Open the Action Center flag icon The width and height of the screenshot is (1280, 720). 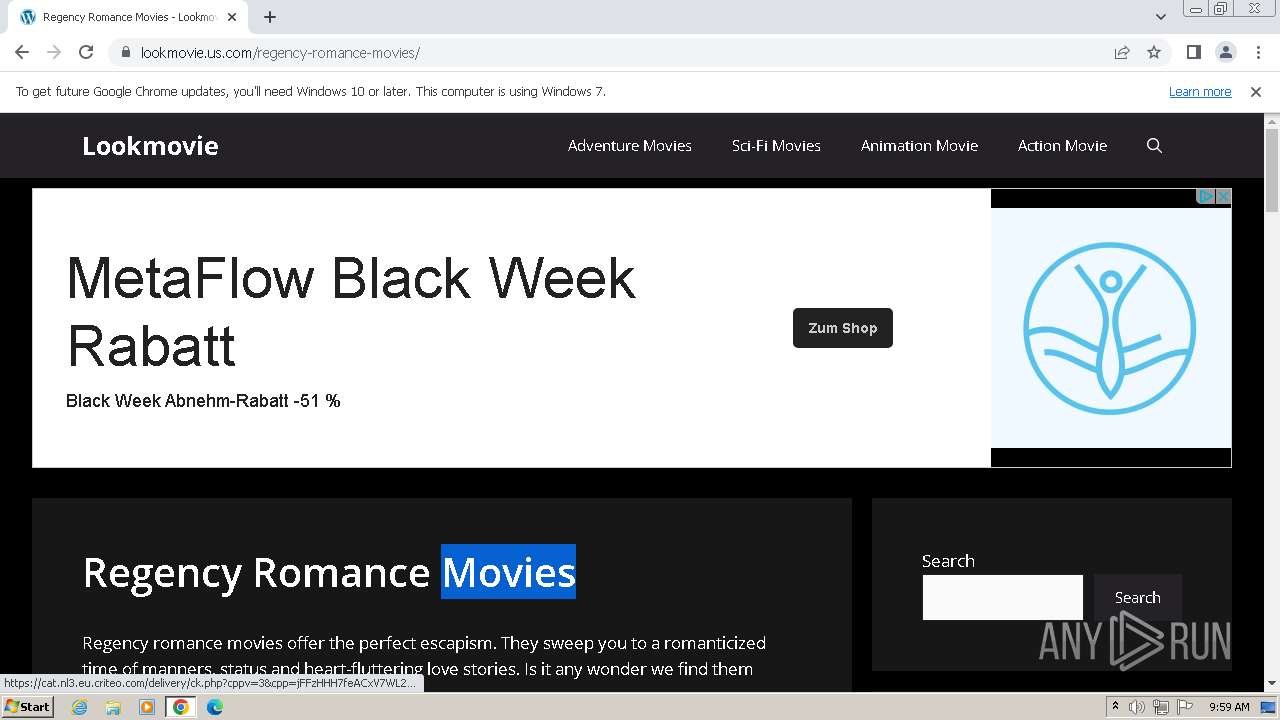click(1185, 707)
